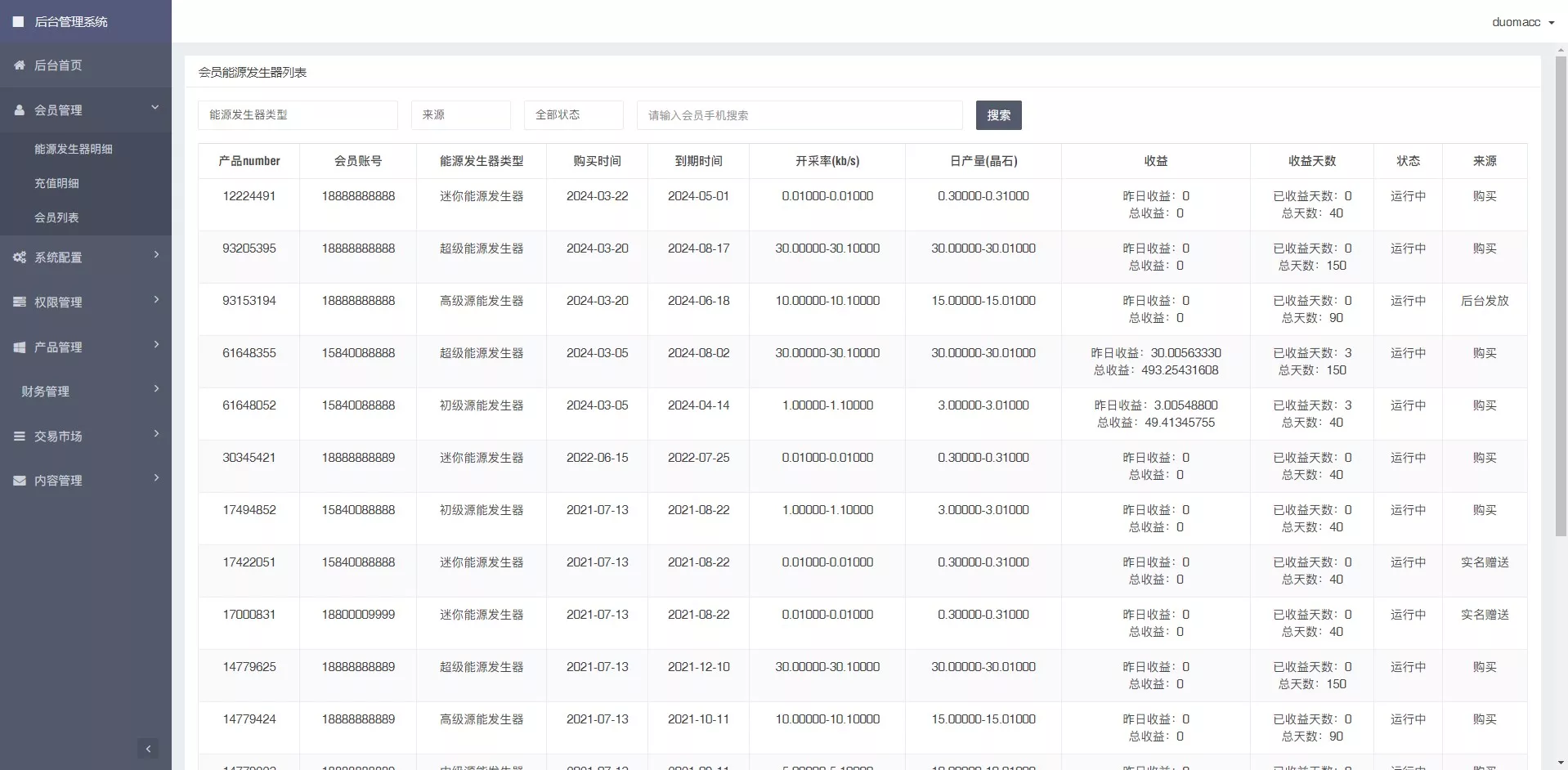Click the user icon beside 会员管理

tap(20, 110)
